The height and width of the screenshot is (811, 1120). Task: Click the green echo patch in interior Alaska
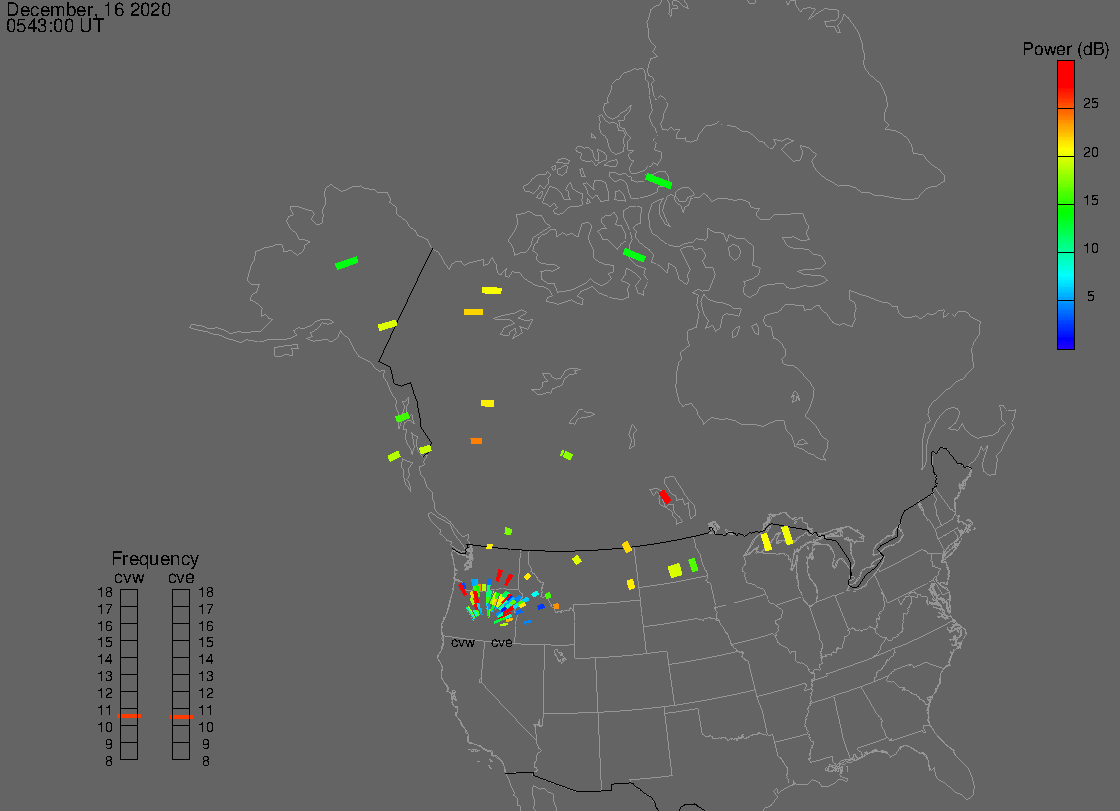tap(346, 263)
